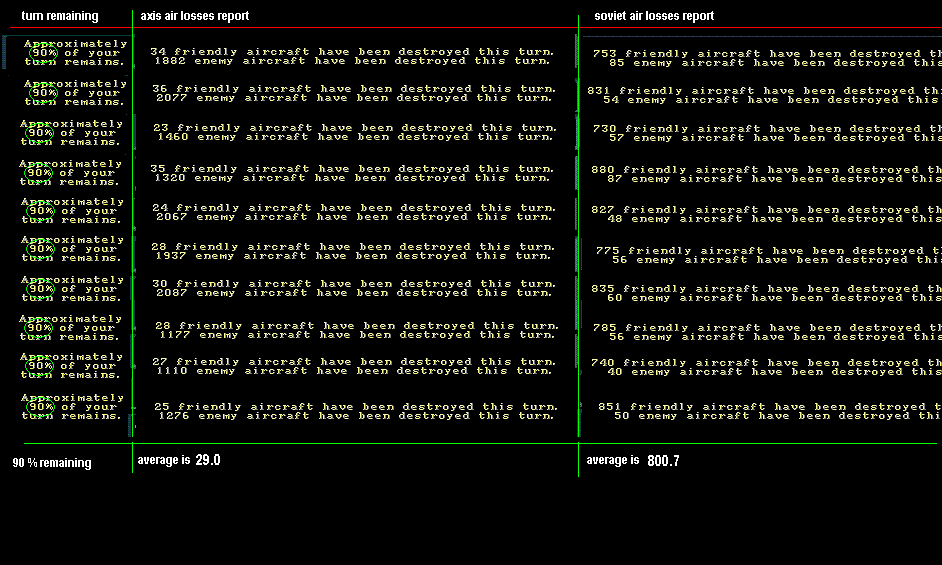Click the '35 friendly aircraft' axis line
This screenshot has width=942, height=565.
tap(352, 168)
